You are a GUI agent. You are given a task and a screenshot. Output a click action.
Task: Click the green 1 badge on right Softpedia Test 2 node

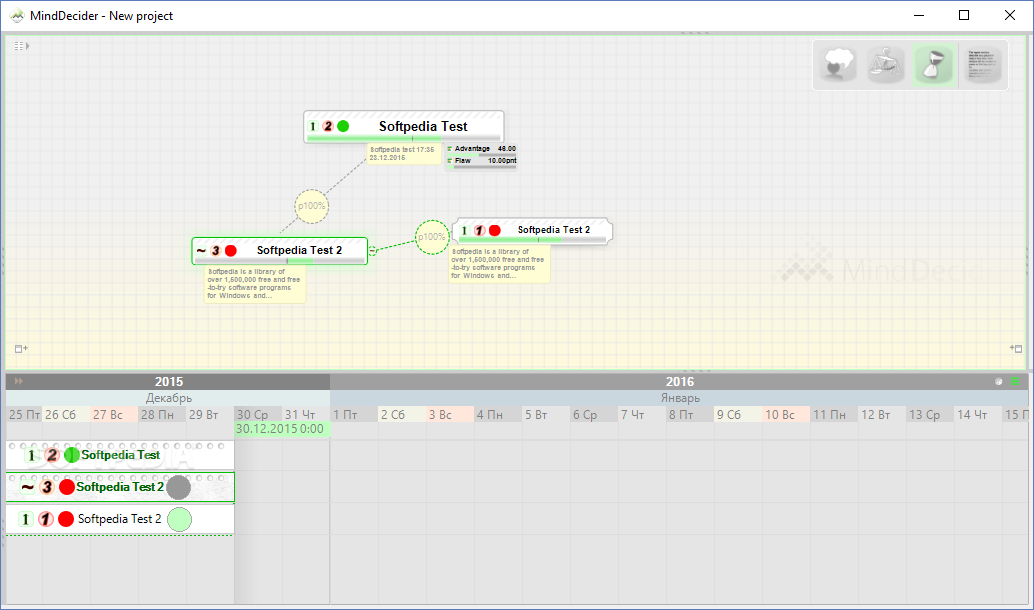click(464, 230)
